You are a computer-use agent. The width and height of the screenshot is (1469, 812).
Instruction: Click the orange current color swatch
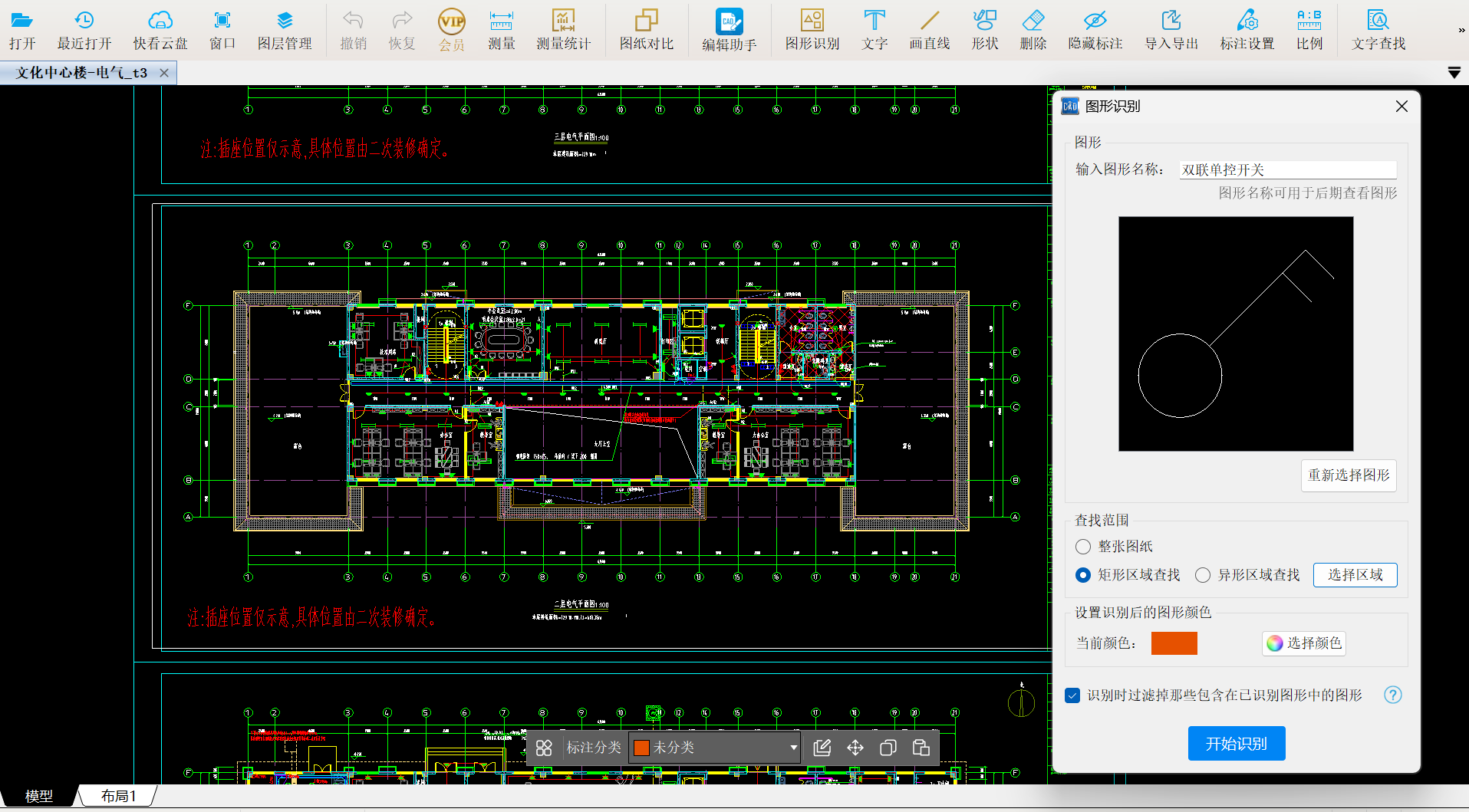[1174, 643]
